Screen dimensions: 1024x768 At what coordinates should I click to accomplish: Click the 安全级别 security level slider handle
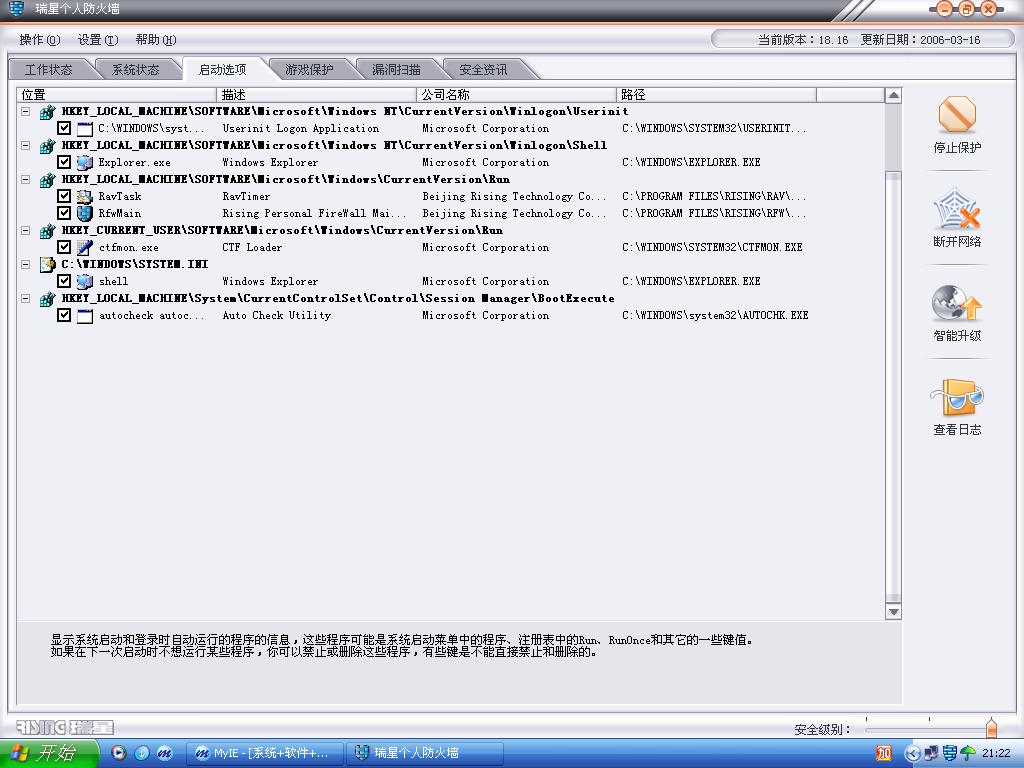[x=991, y=727]
